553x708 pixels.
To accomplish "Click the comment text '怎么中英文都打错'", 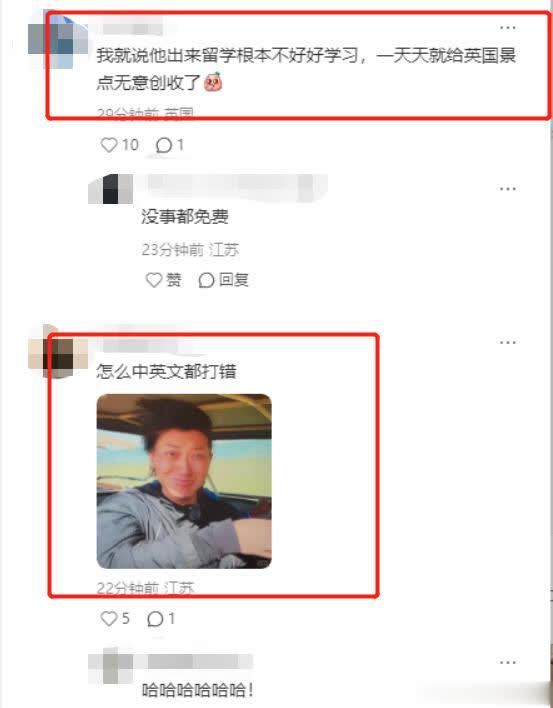I will point(166,372).
